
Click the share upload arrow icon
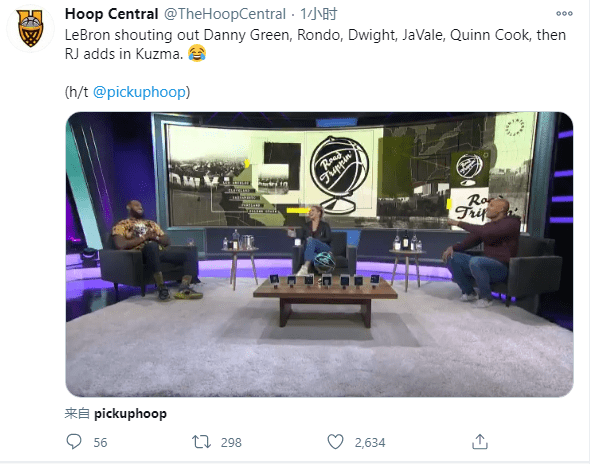[480, 442]
